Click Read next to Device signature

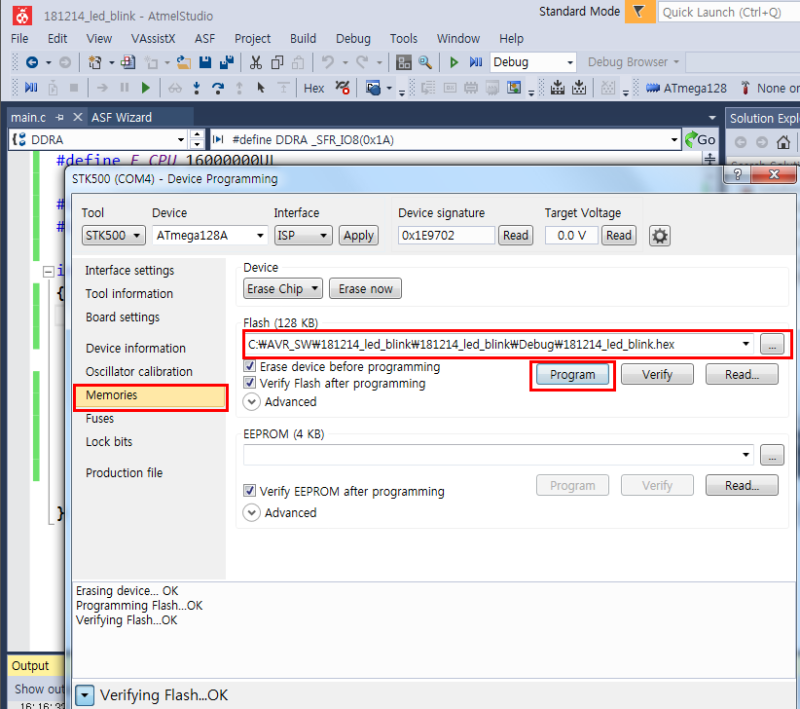point(516,236)
